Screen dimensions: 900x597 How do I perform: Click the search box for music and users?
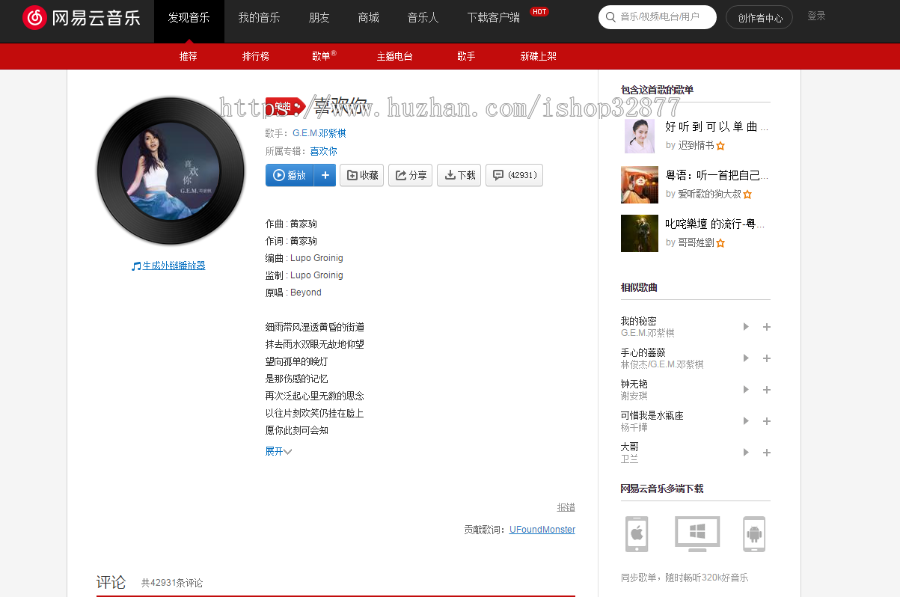658,17
